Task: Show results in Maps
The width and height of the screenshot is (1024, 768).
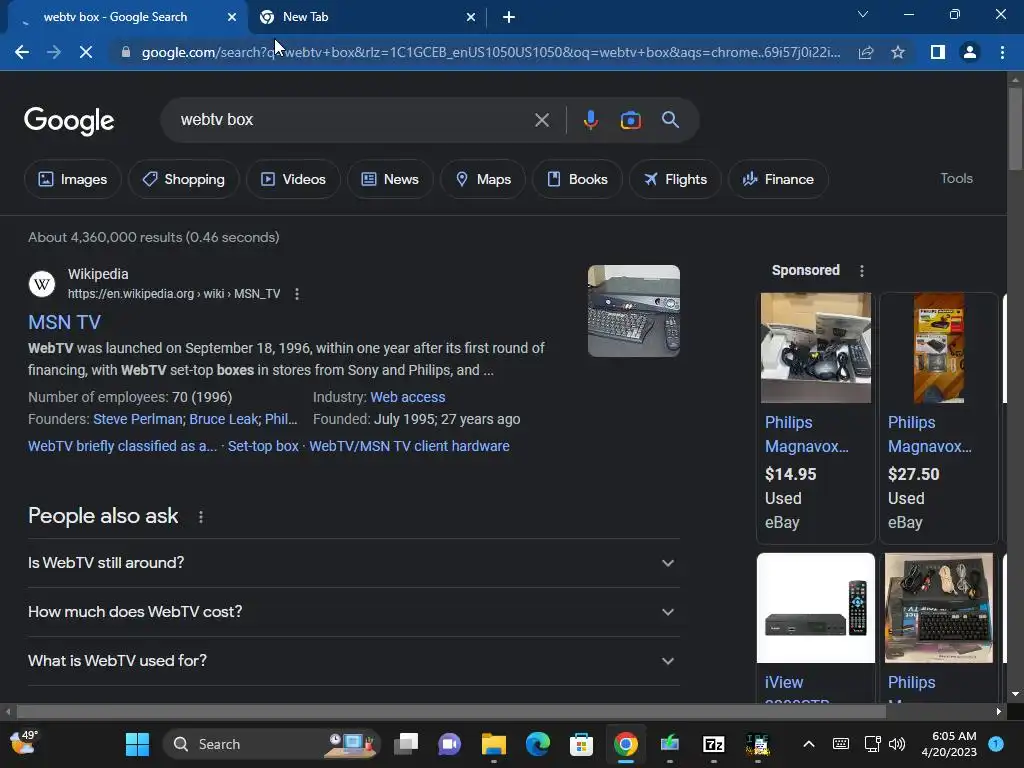Action: click(483, 179)
